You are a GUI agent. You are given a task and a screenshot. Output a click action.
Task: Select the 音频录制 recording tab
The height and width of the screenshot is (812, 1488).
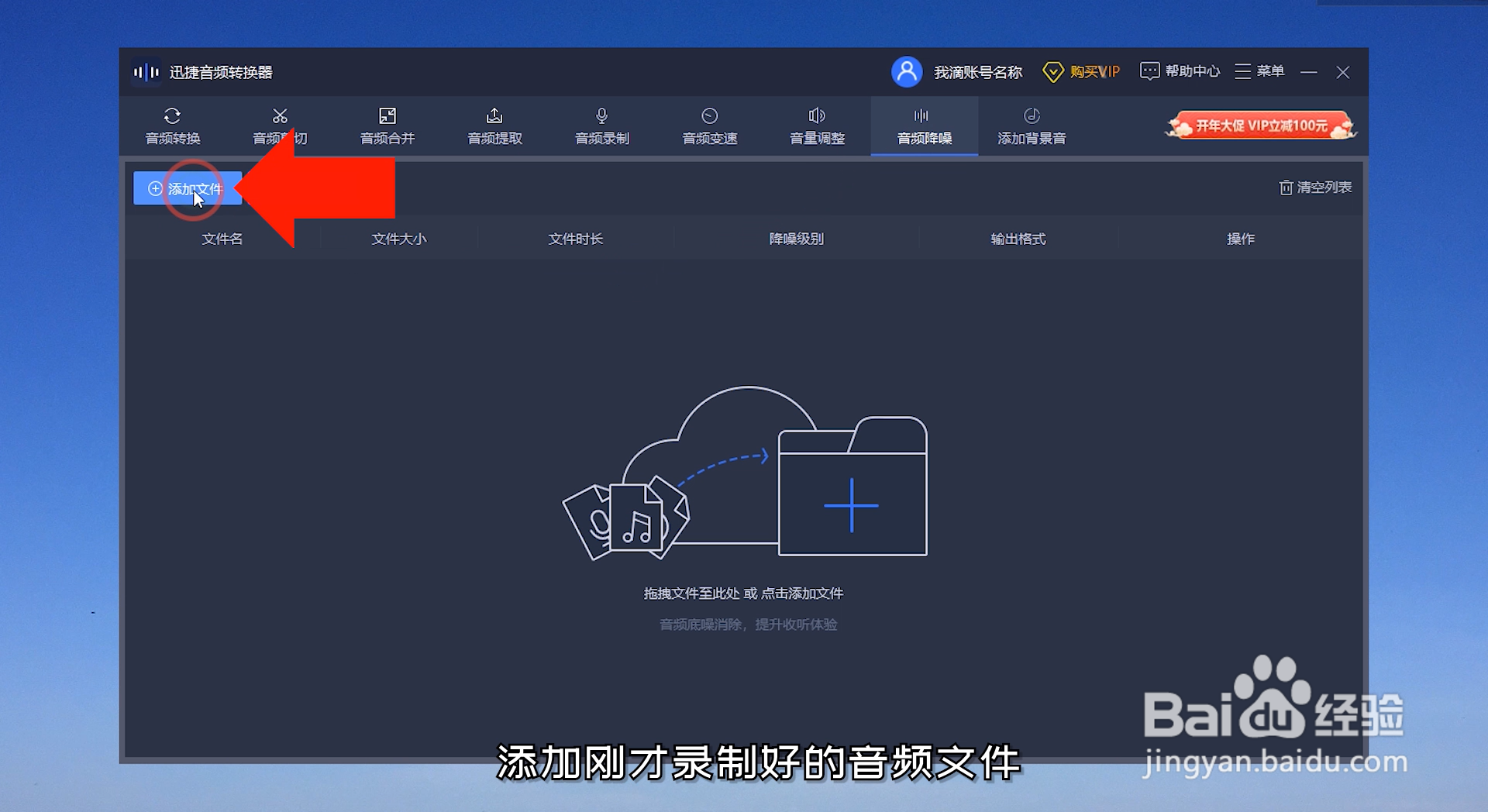(x=602, y=126)
